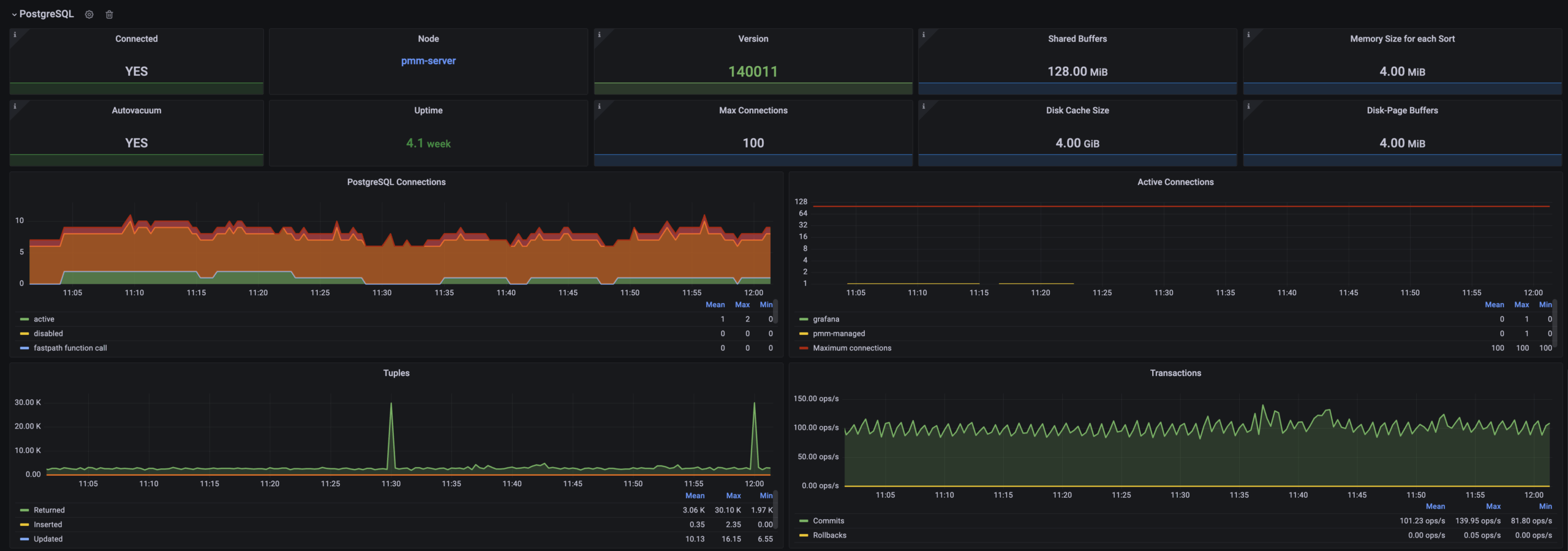
Task: Click info icon on Disk Cache Size panel
Action: tap(923, 107)
